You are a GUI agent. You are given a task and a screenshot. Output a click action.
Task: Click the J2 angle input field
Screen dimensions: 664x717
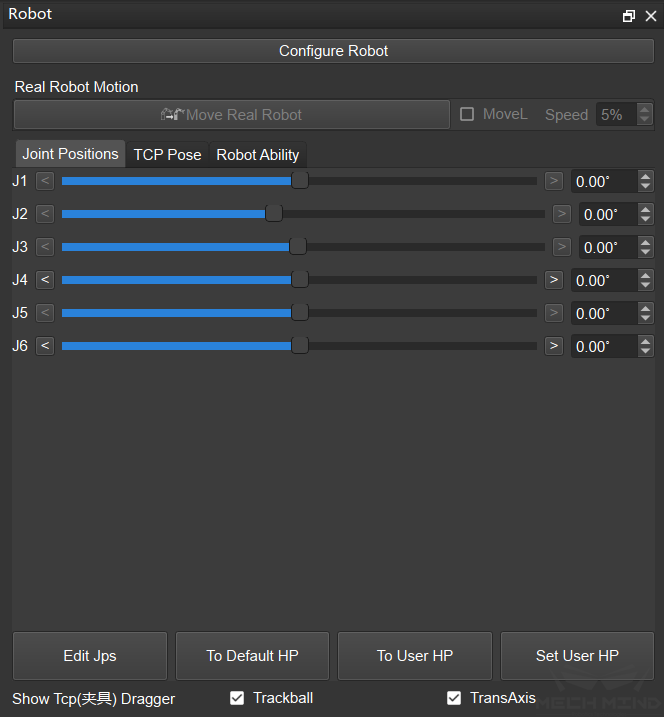point(606,214)
